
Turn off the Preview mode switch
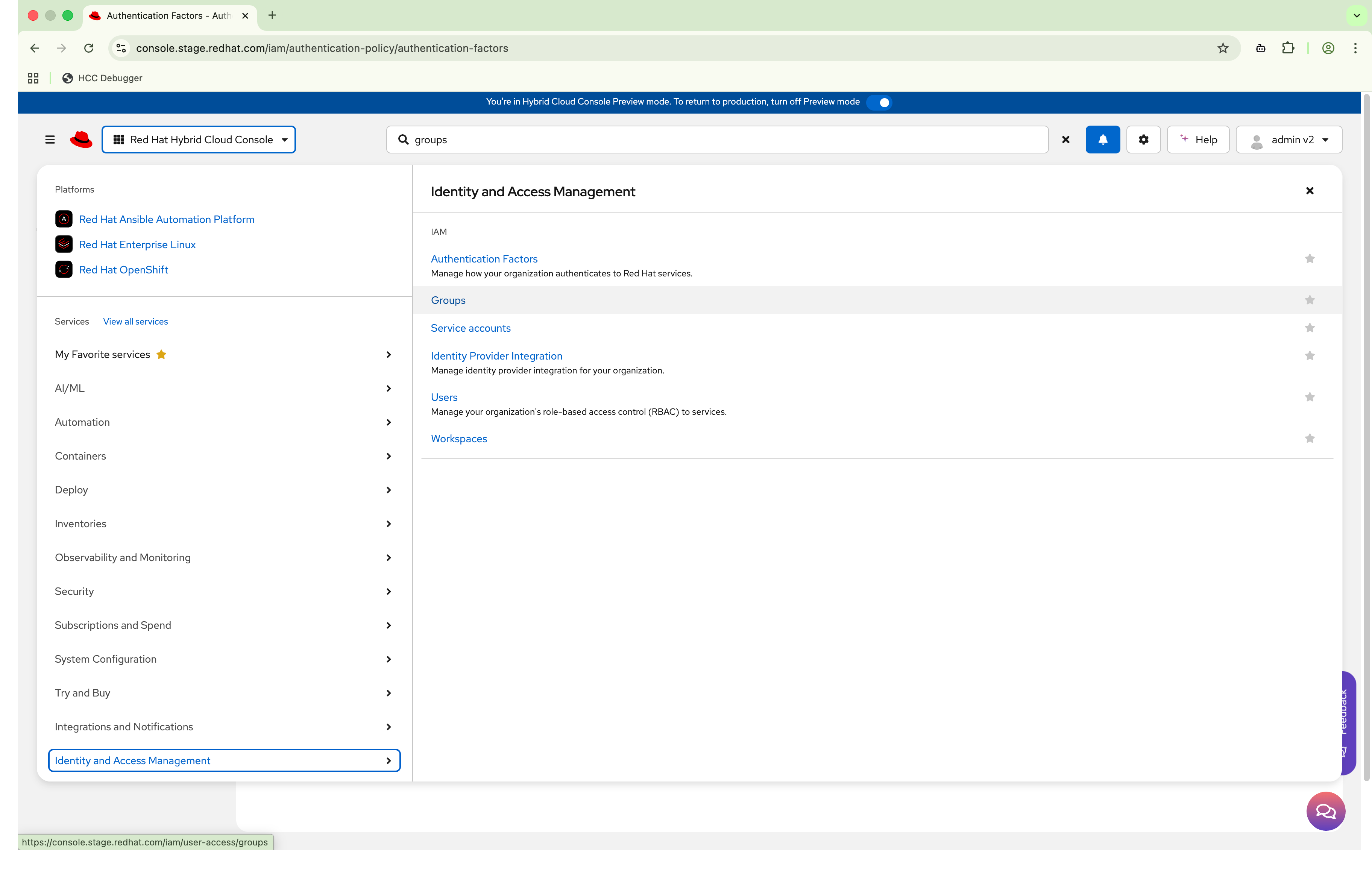(879, 102)
